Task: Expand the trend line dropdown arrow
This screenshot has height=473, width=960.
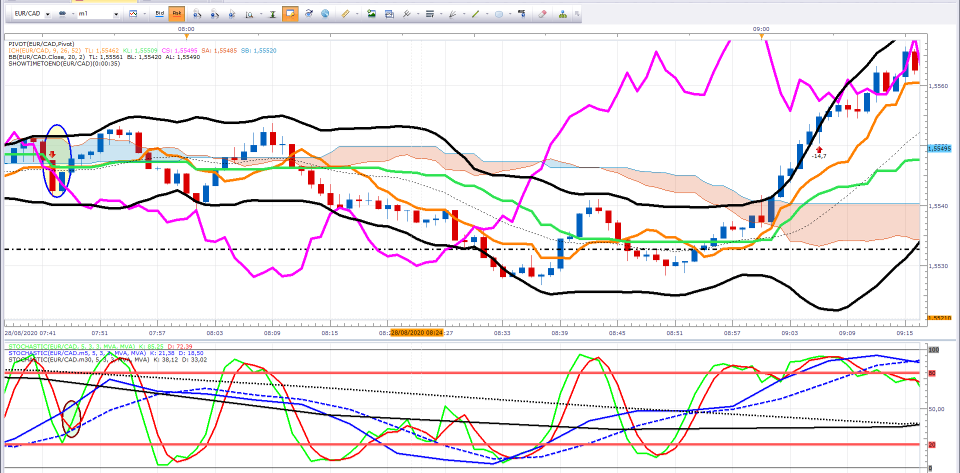Action: (x=487, y=13)
